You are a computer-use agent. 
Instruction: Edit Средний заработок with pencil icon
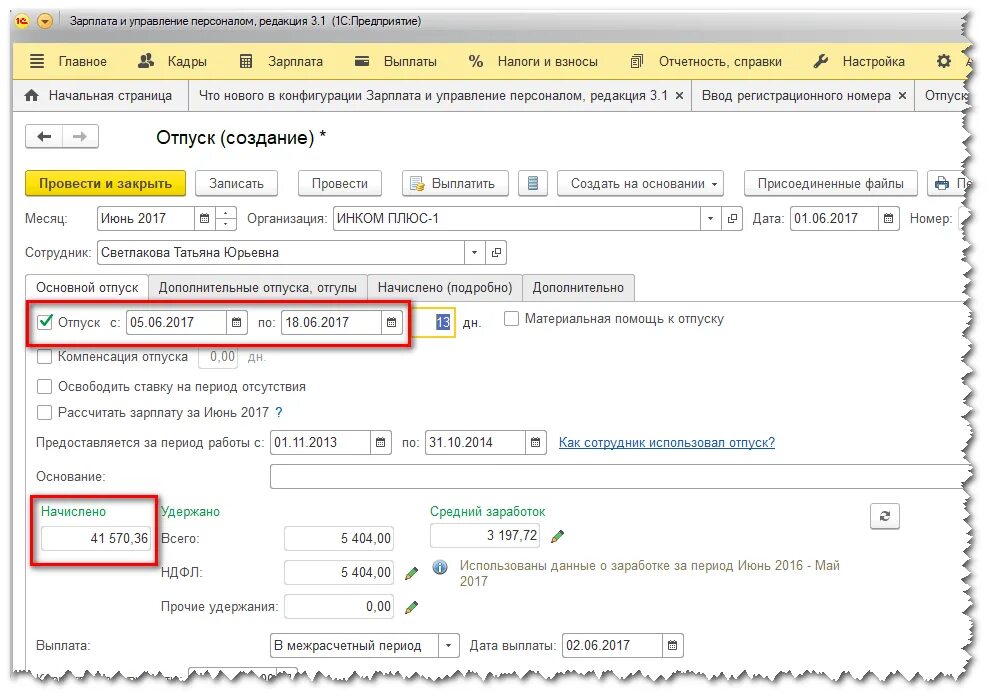click(558, 536)
